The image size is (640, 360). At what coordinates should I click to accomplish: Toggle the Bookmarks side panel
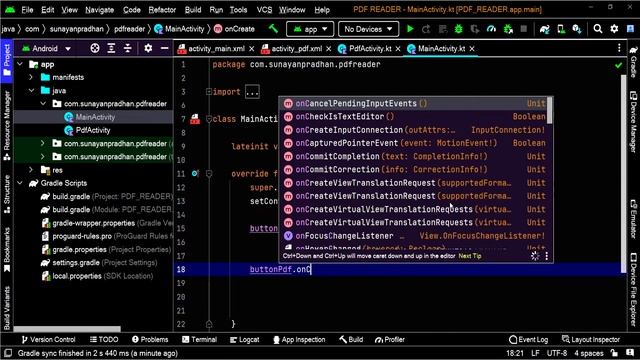(x=7, y=249)
